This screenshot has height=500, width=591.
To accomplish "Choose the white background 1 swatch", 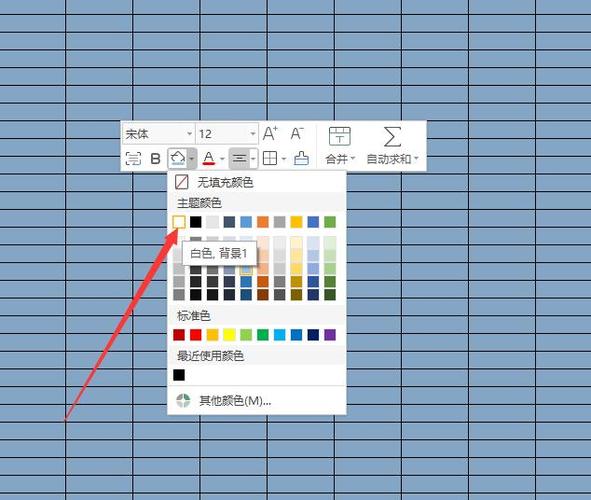I will point(179,222).
